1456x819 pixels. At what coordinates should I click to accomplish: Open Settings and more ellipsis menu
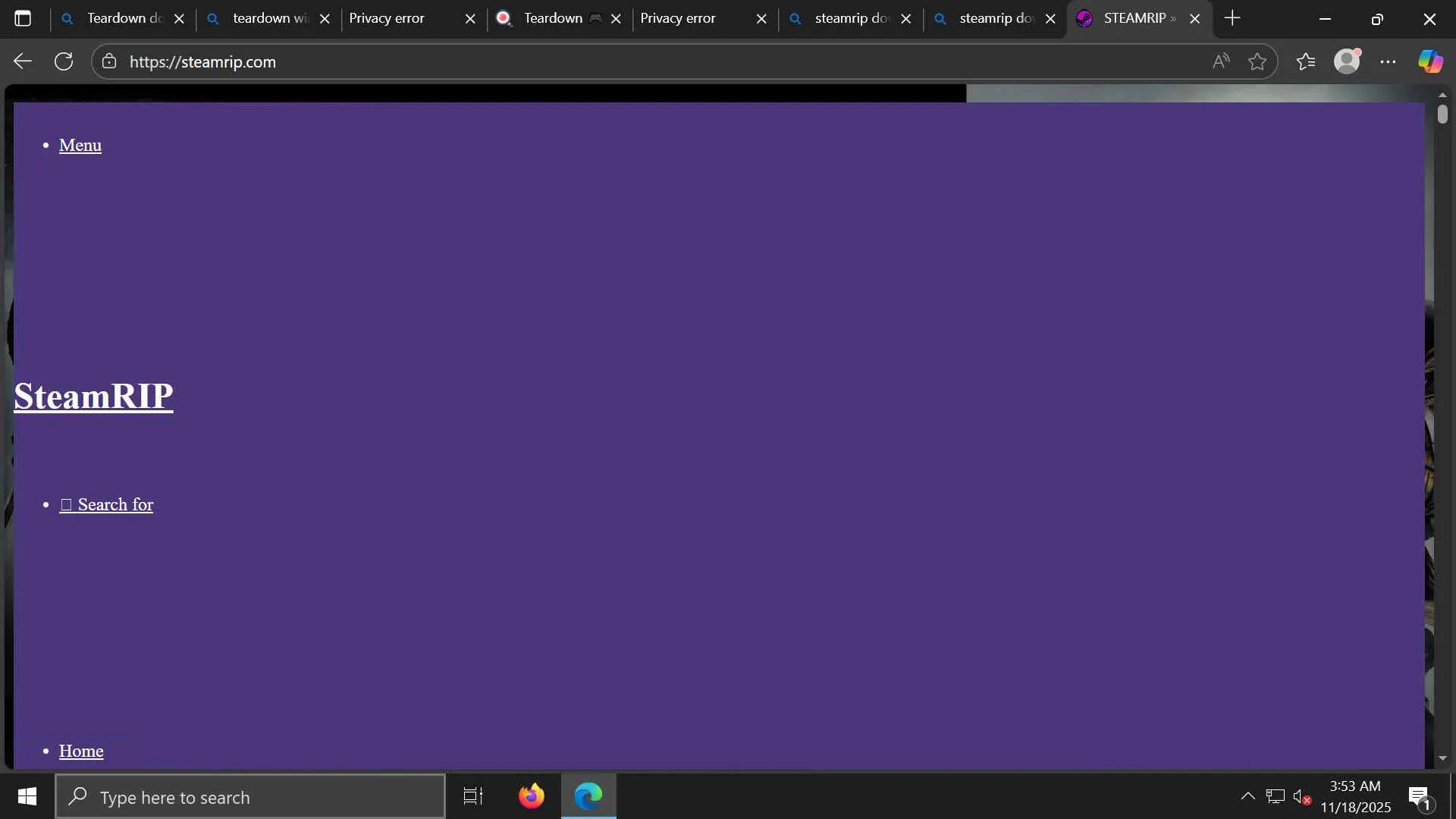[x=1388, y=61]
